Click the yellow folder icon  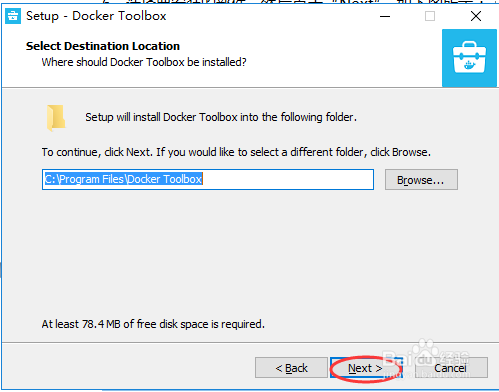pos(56,118)
